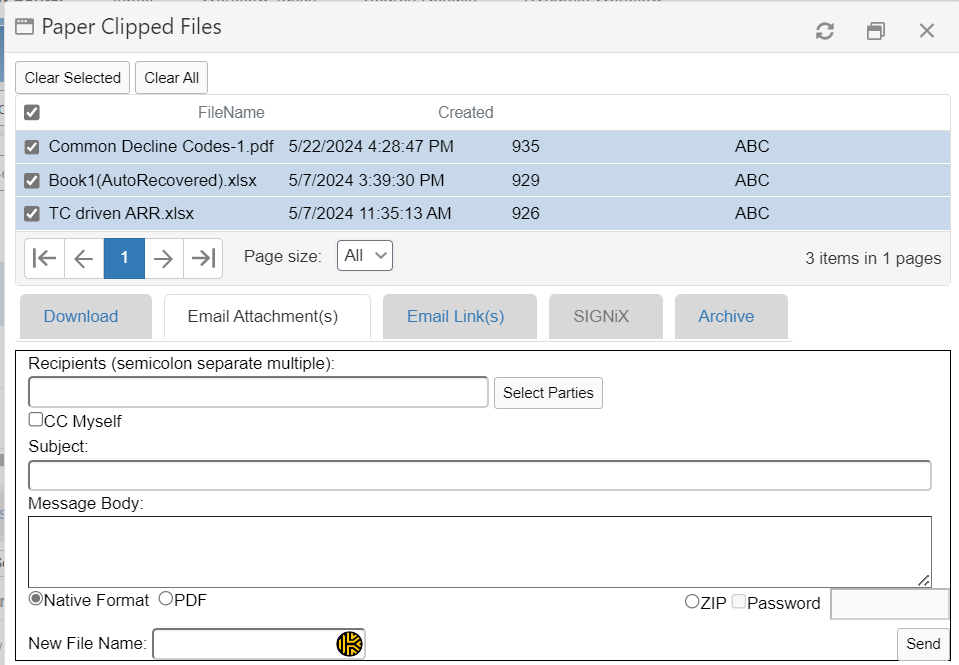Click the restore window icon
Image resolution: width=959 pixels, height=665 pixels.
(876, 31)
